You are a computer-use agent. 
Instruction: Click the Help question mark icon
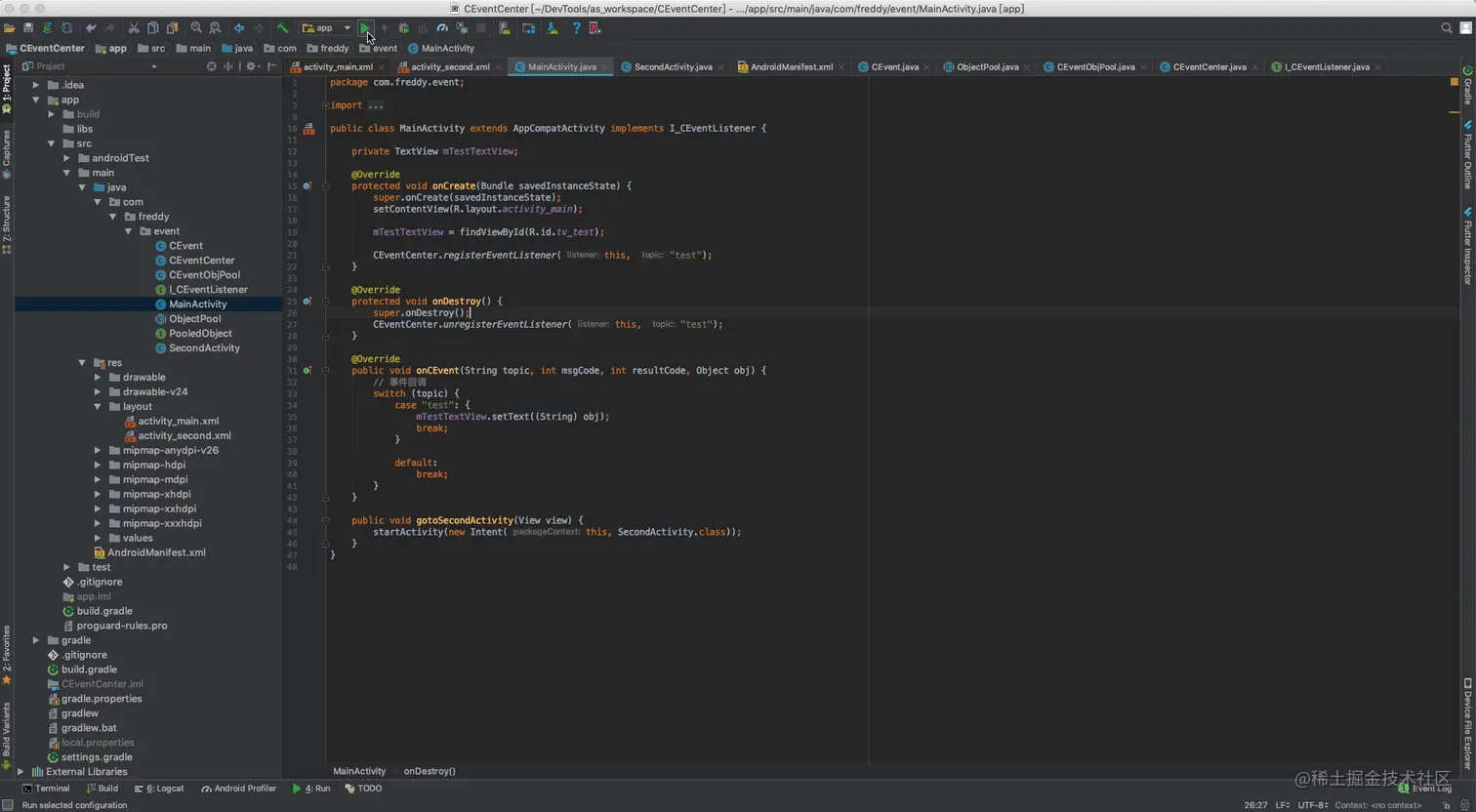pyautogui.click(x=576, y=28)
